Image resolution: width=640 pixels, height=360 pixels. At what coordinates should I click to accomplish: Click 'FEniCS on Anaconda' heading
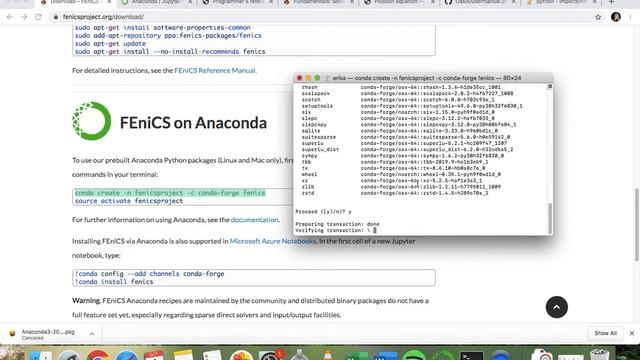(x=193, y=122)
